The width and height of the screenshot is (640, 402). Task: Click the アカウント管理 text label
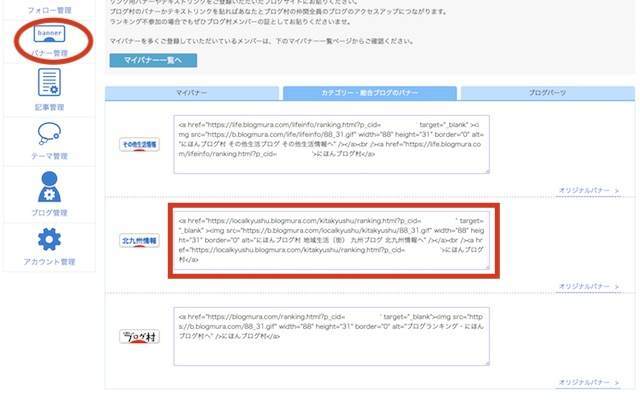(x=49, y=262)
